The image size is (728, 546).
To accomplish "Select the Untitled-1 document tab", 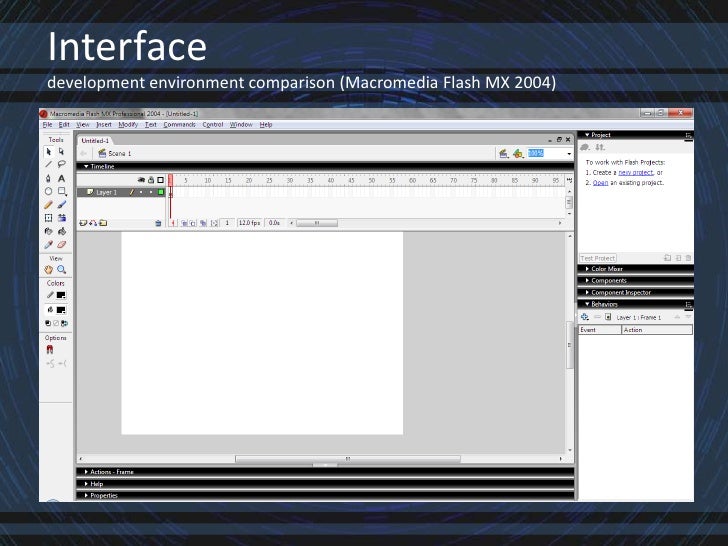I will 95,140.
